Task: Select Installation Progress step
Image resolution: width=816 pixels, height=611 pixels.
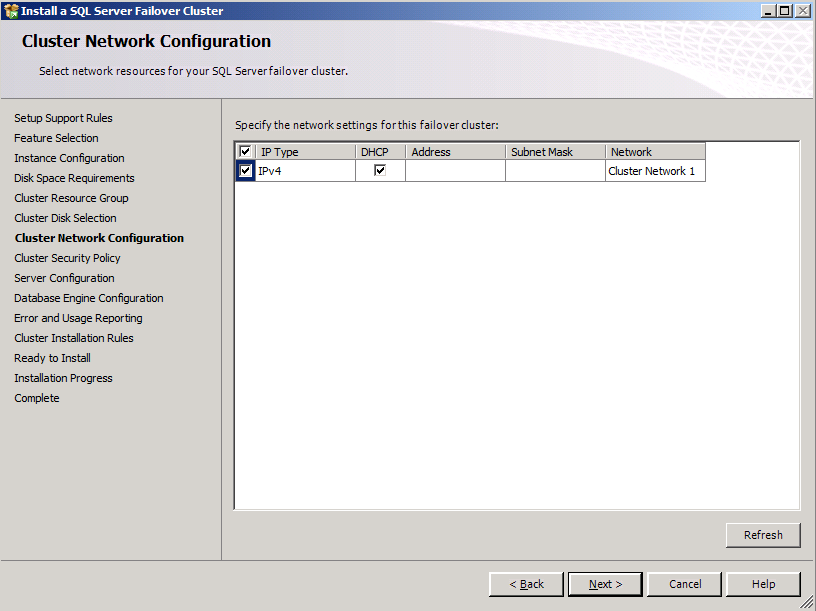Action: pos(63,378)
